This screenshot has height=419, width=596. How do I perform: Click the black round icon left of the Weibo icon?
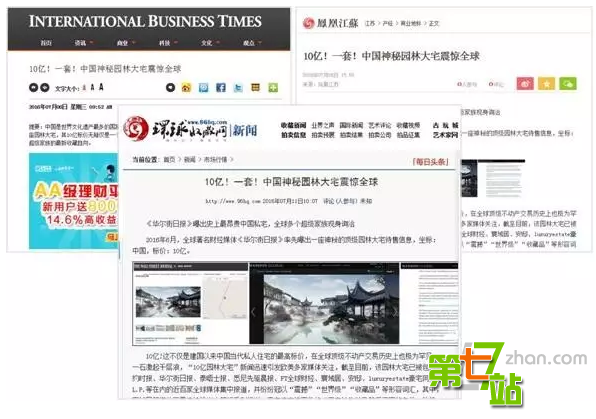point(171,88)
